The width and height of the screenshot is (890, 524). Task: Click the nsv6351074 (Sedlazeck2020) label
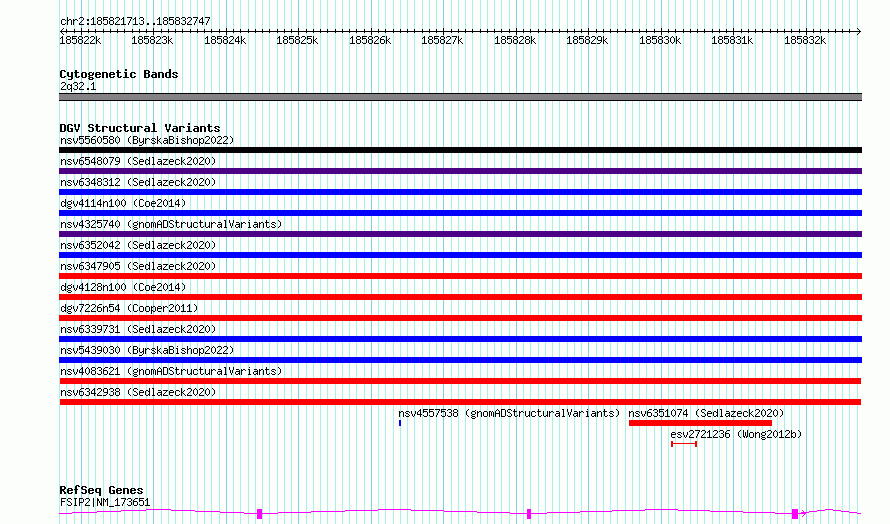[706, 413]
